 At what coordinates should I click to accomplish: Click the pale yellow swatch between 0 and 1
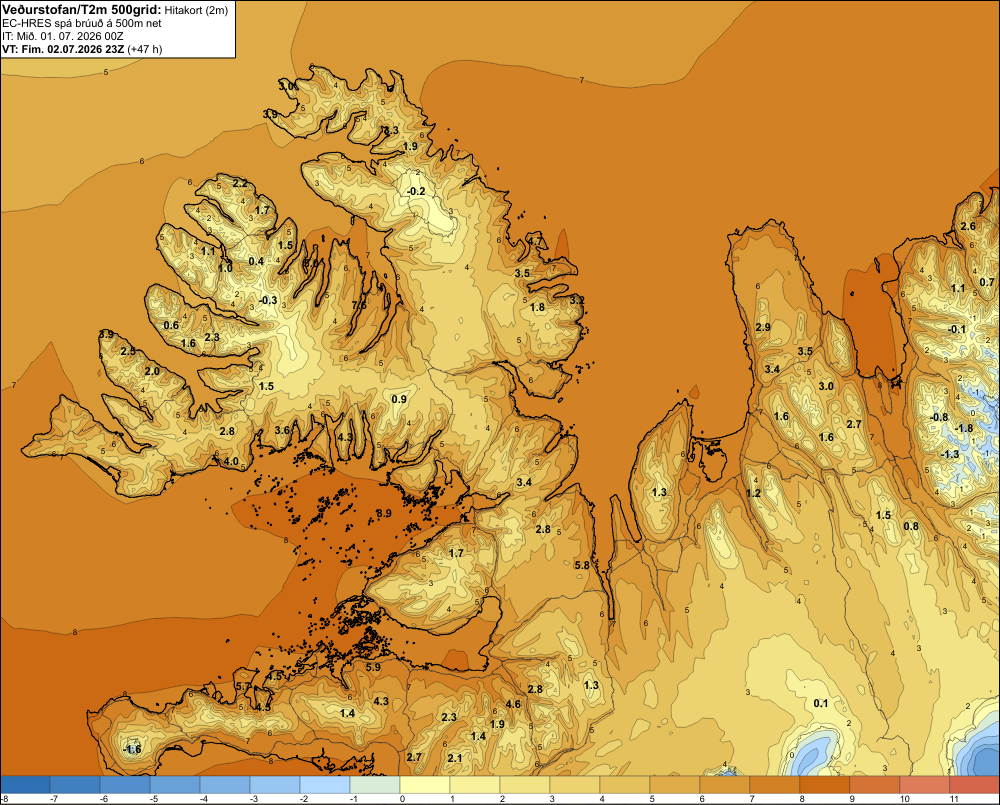[x=425, y=784]
